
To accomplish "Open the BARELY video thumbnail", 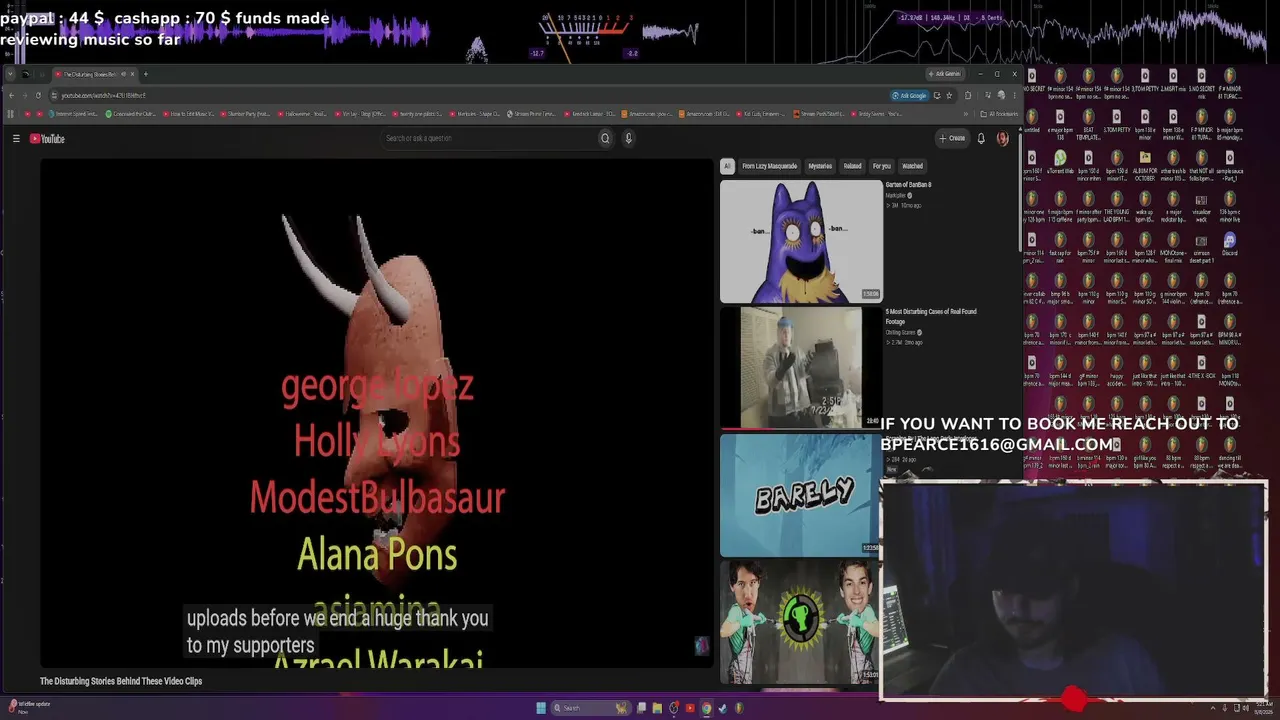I will tap(799, 495).
